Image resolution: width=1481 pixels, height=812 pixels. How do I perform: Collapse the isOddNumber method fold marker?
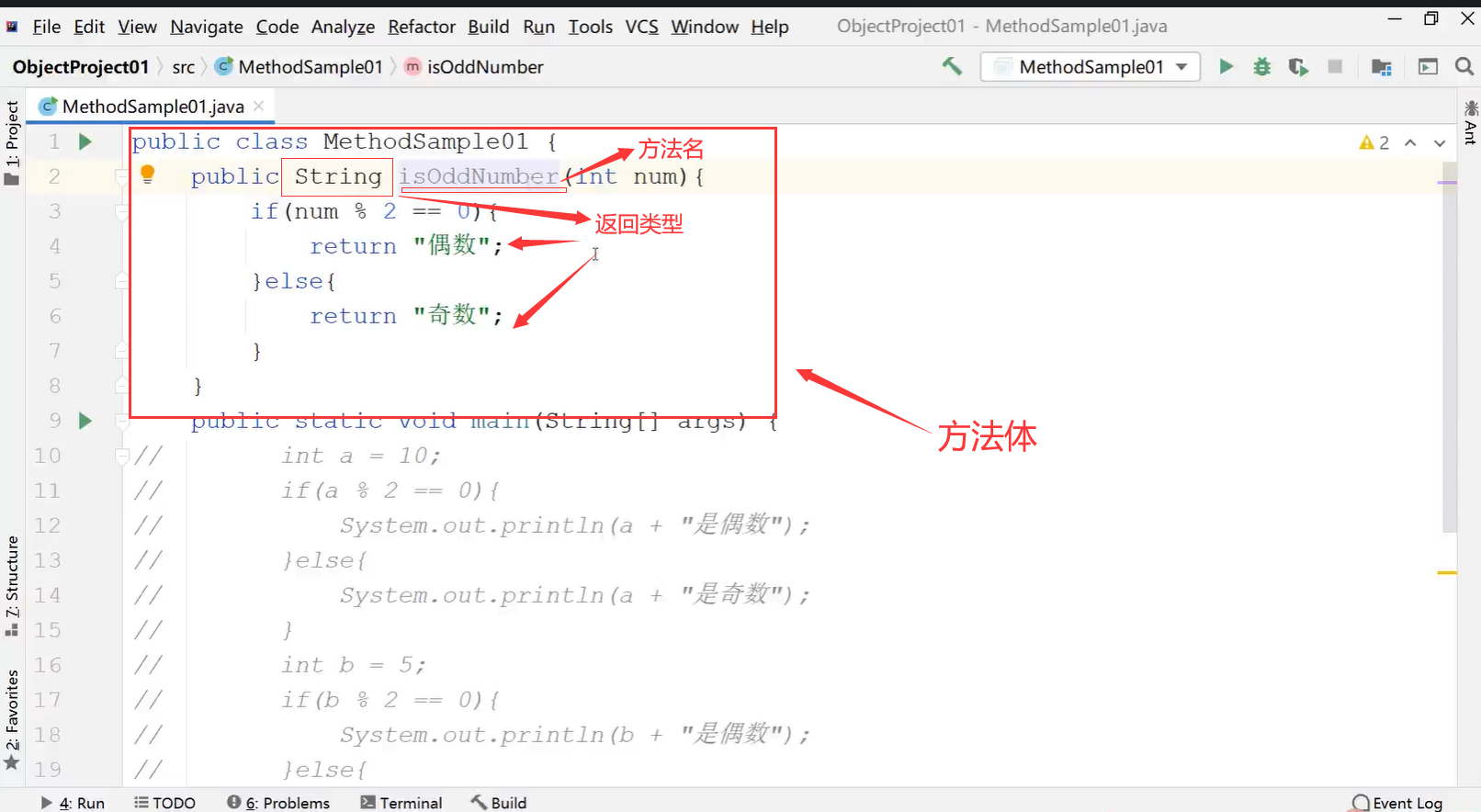121,176
